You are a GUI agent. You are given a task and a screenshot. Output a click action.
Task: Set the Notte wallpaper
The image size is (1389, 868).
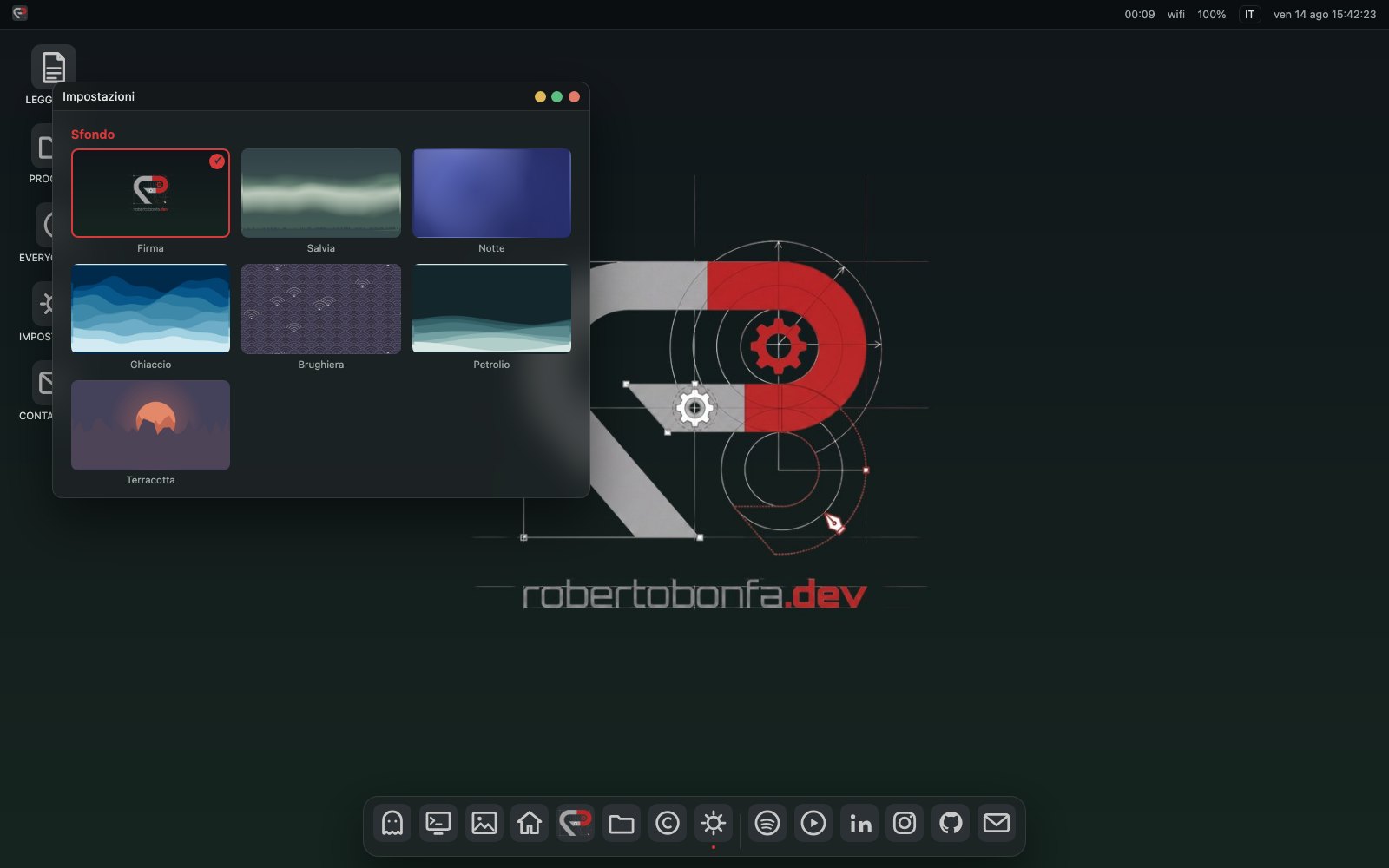(x=491, y=193)
